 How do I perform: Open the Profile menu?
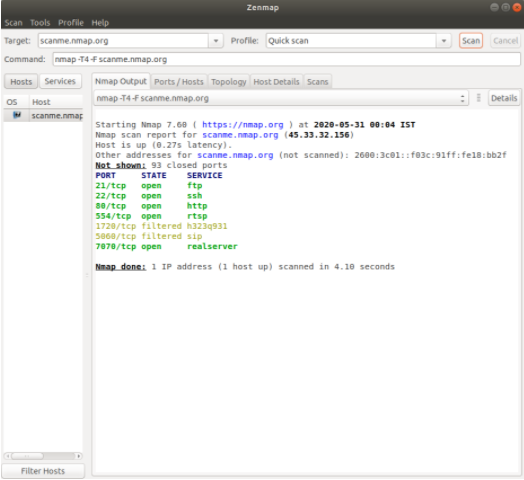pos(71,23)
